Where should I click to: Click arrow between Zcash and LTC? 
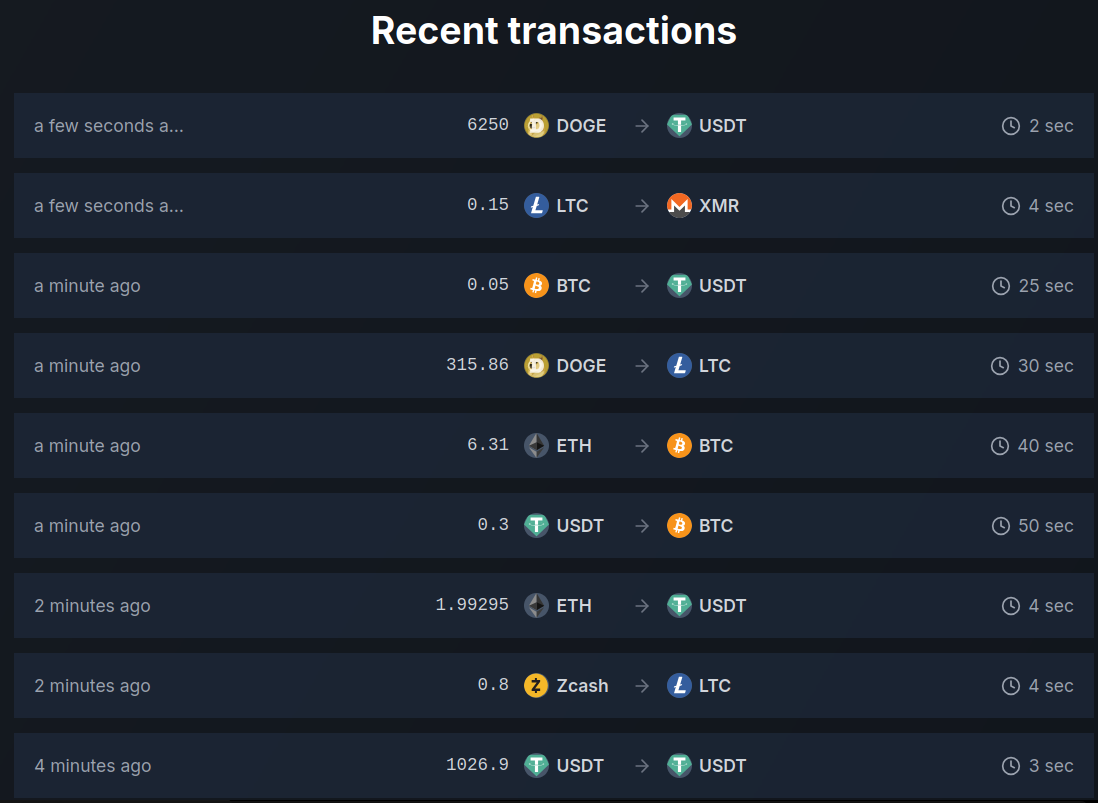tap(642, 686)
